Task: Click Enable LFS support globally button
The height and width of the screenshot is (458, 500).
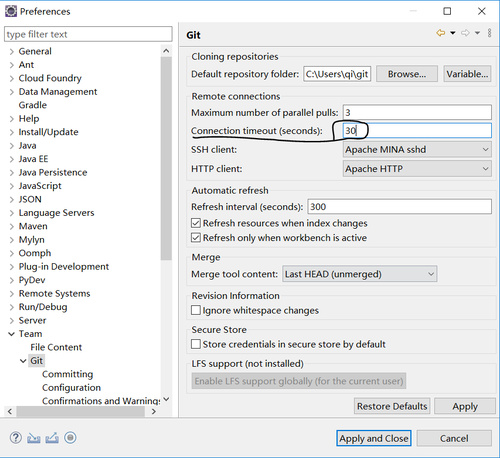Action: (299, 381)
